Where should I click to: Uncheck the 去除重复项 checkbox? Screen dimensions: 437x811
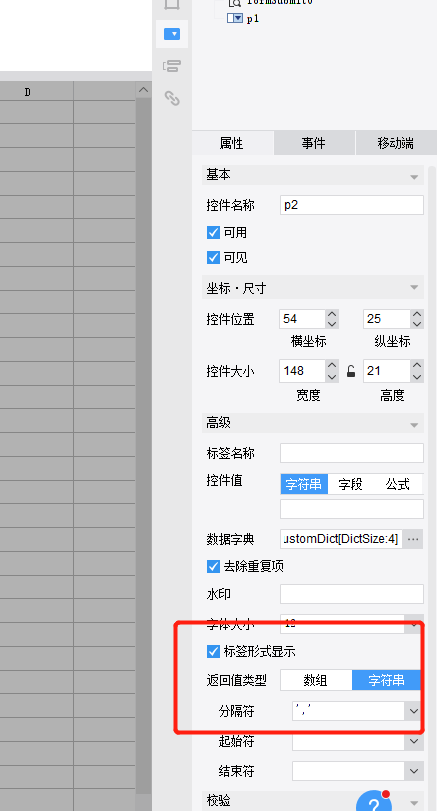pyautogui.click(x=213, y=566)
